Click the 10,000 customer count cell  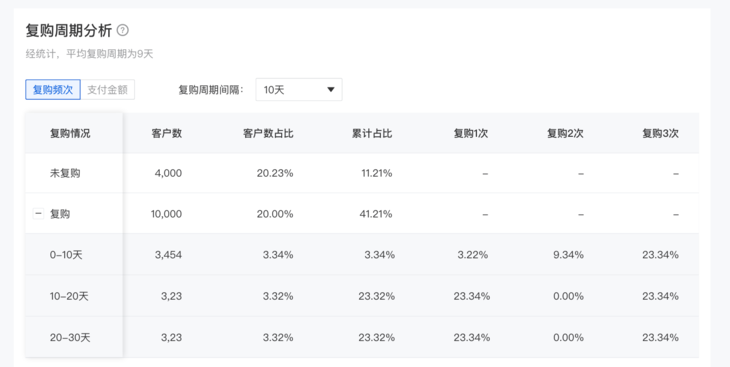coord(166,214)
